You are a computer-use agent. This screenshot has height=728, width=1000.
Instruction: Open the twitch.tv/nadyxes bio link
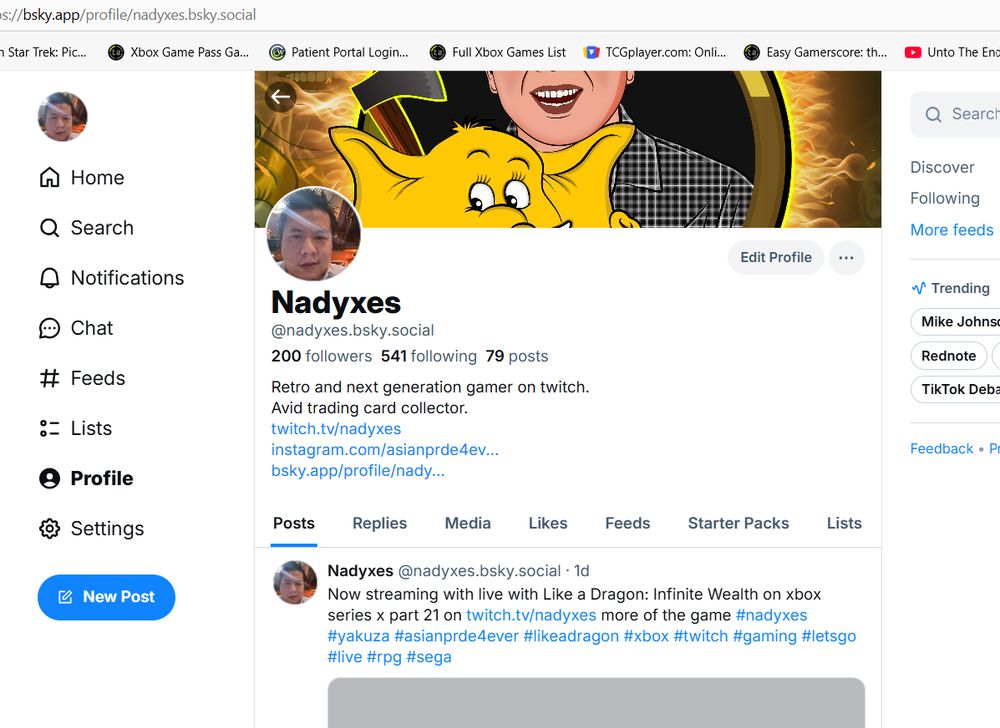336,428
